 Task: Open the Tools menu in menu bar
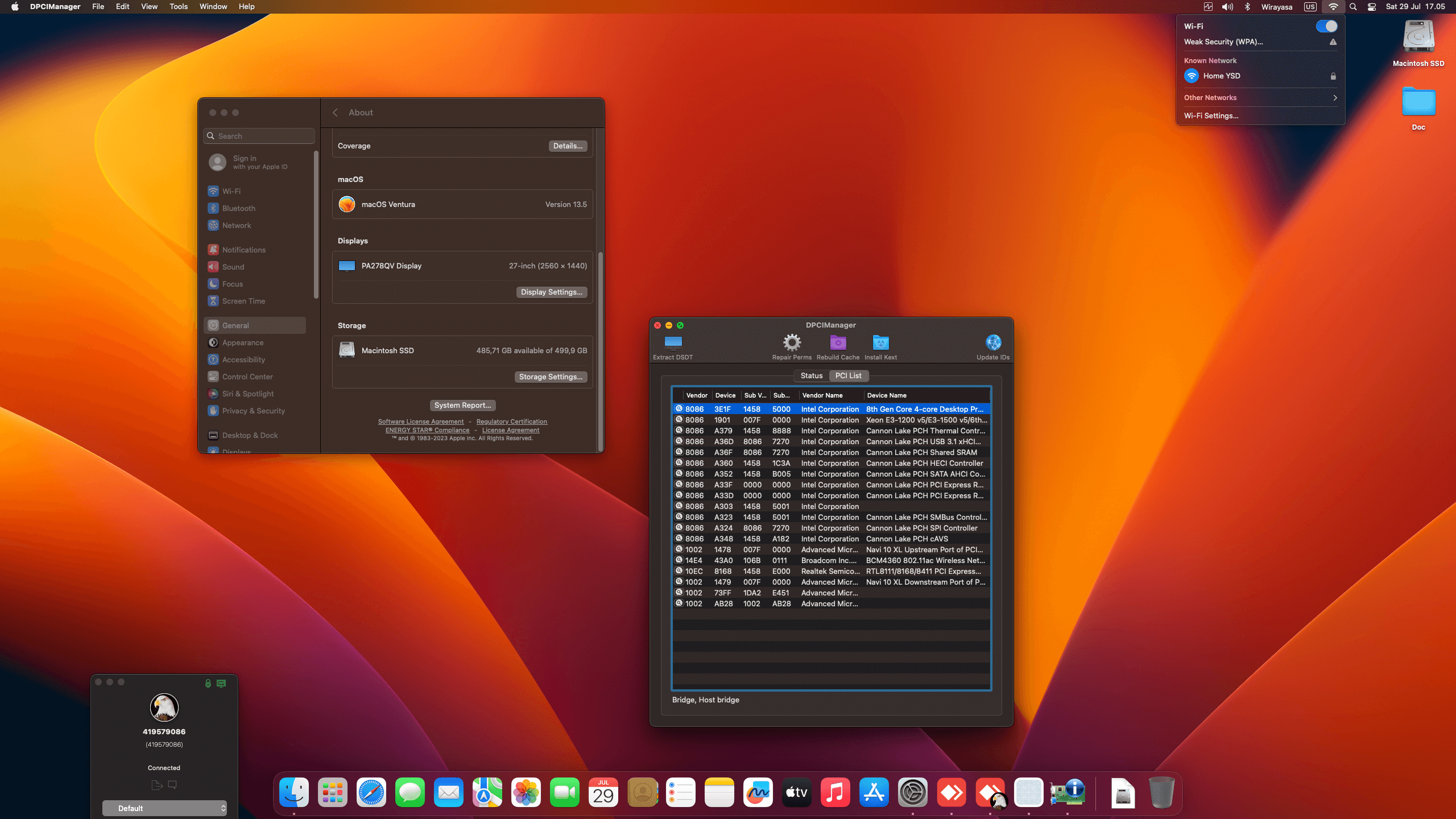(178, 6)
